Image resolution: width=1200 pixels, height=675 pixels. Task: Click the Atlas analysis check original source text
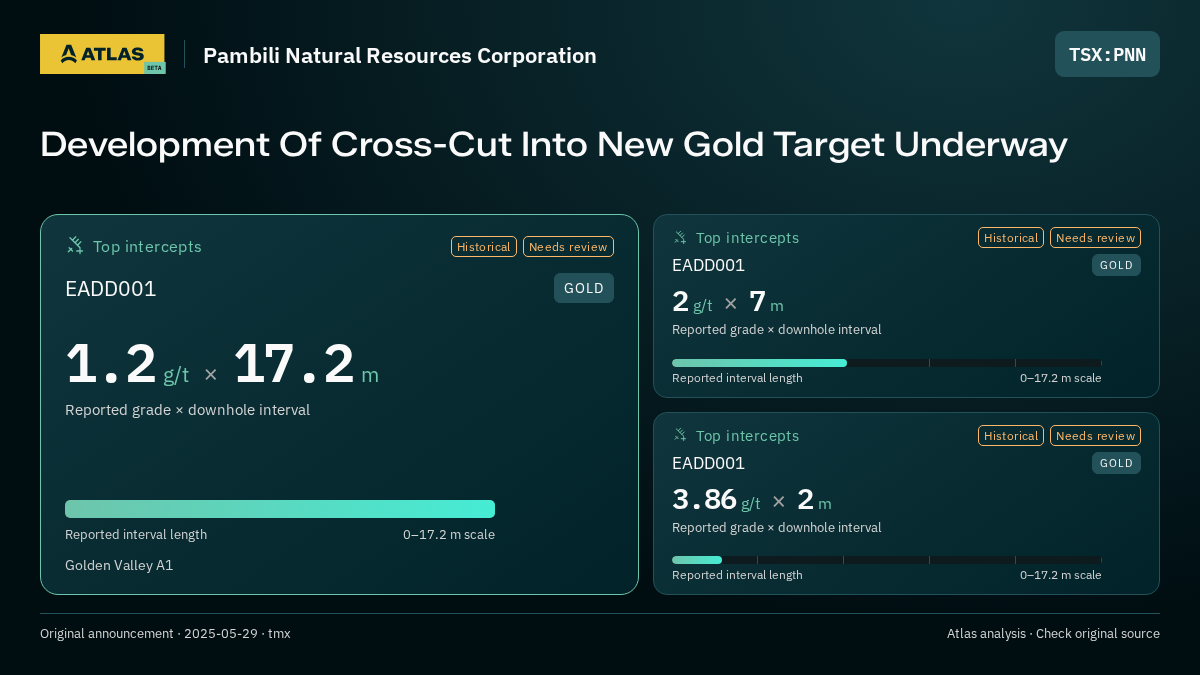coord(1053,633)
